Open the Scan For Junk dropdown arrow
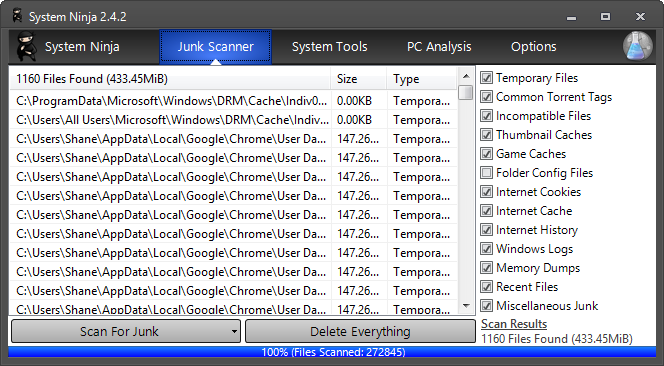Image resolution: width=664 pixels, height=366 pixels. point(234,331)
